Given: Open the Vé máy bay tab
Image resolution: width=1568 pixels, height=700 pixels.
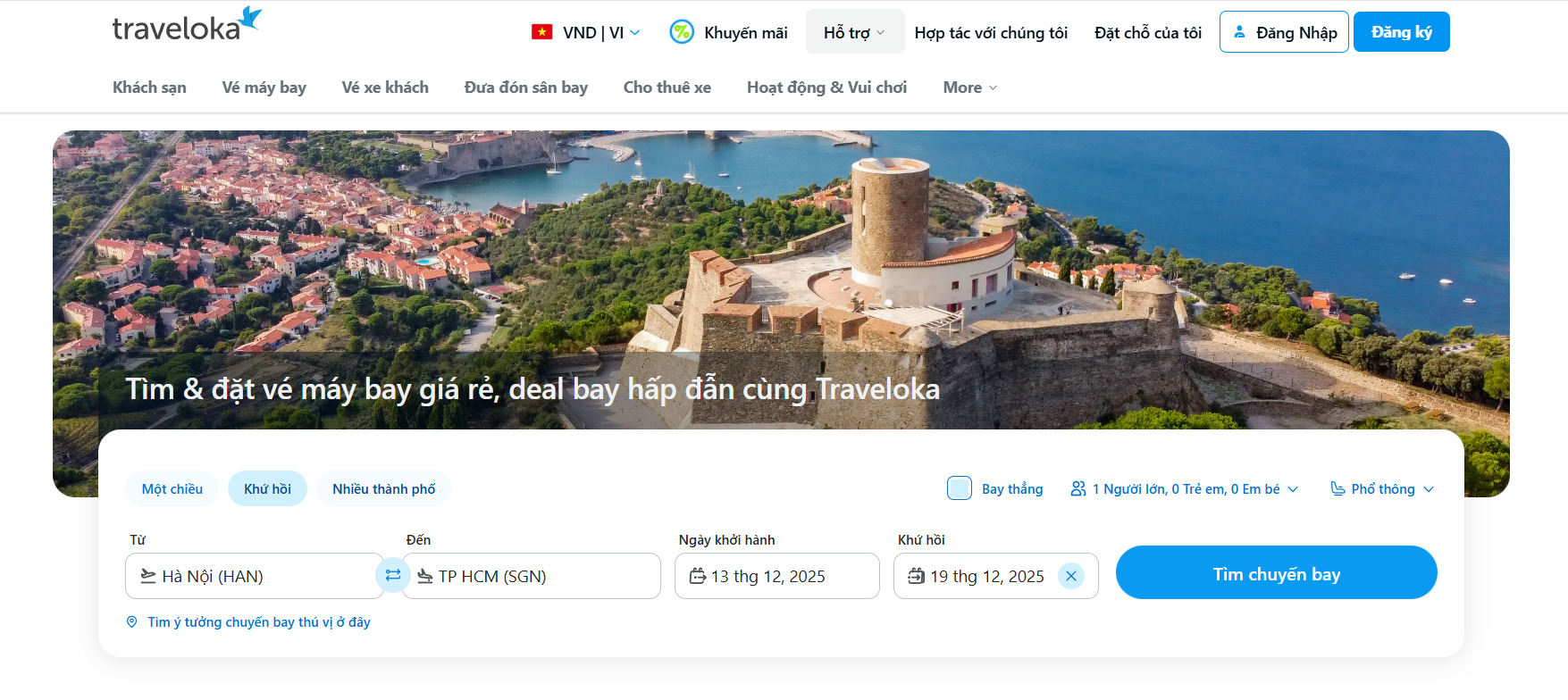Looking at the screenshot, I should (264, 87).
